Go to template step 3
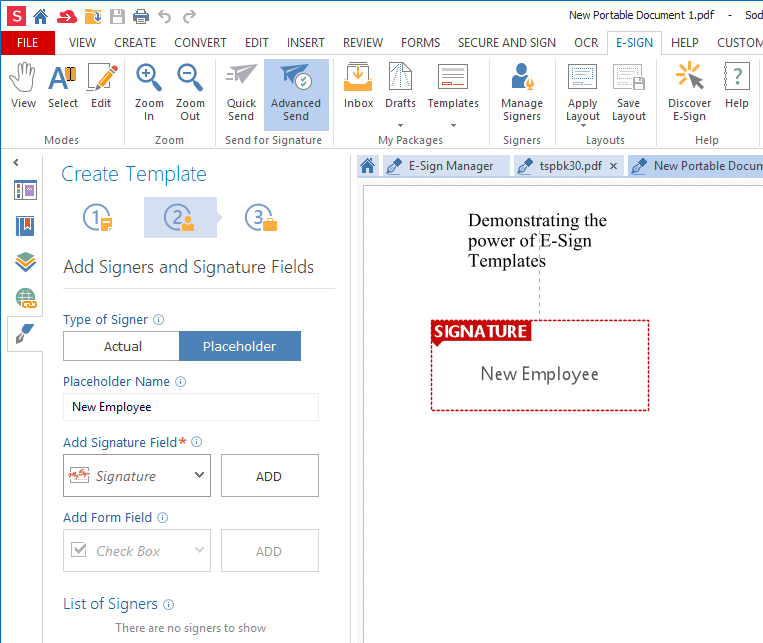Image resolution: width=763 pixels, height=643 pixels. coord(261,218)
